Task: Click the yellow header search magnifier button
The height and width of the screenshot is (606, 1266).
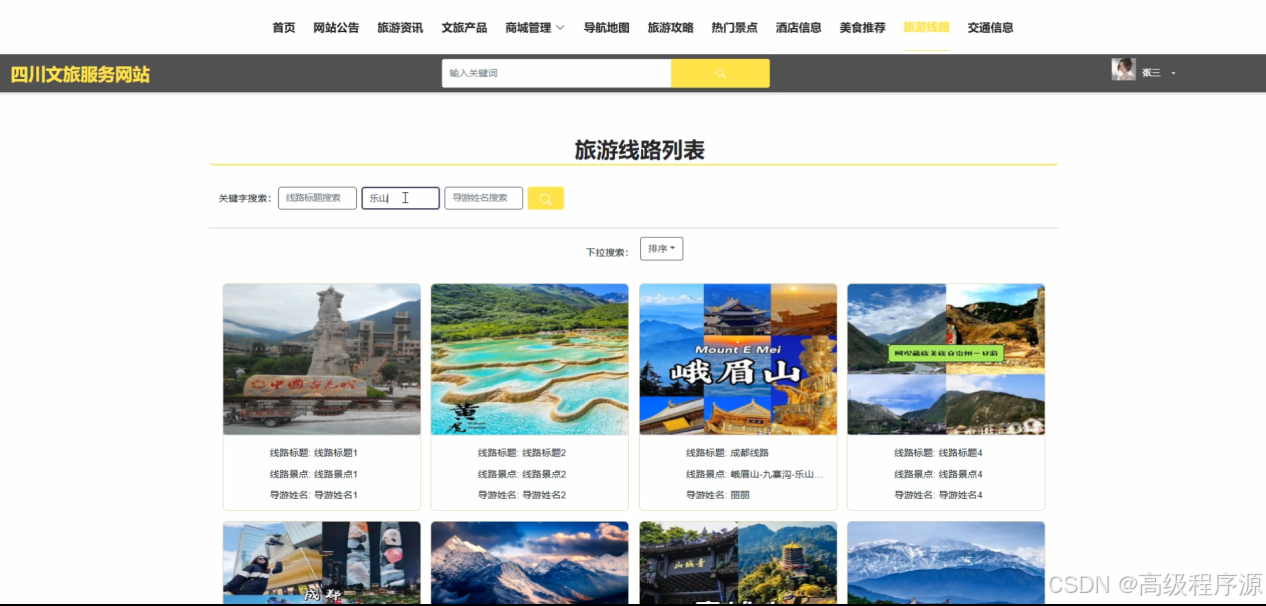Action: [x=720, y=73]
